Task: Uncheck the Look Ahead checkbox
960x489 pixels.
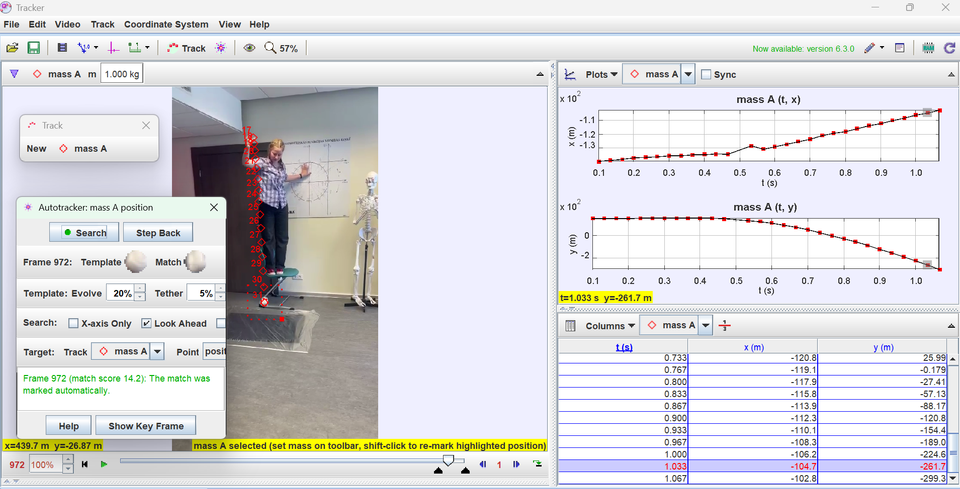Action: tap(146, 323)
